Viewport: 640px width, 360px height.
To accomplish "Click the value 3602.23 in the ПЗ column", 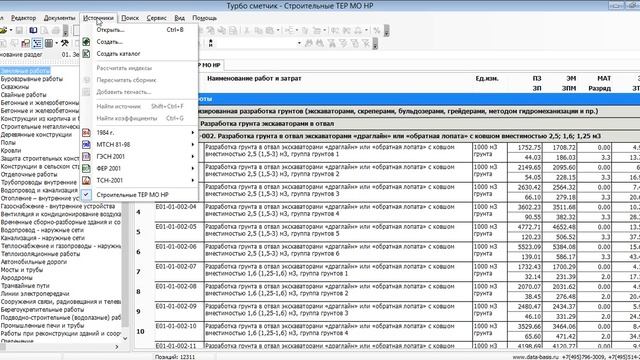I will 529,207.
